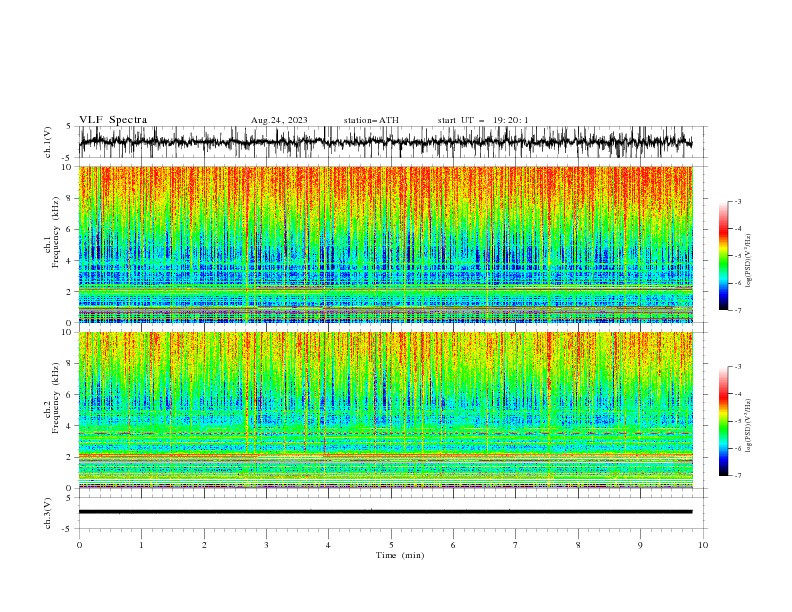This screenshot has height=612, width=792.
Task: Click time axis tick label "3"
Action: coord(266,545)
